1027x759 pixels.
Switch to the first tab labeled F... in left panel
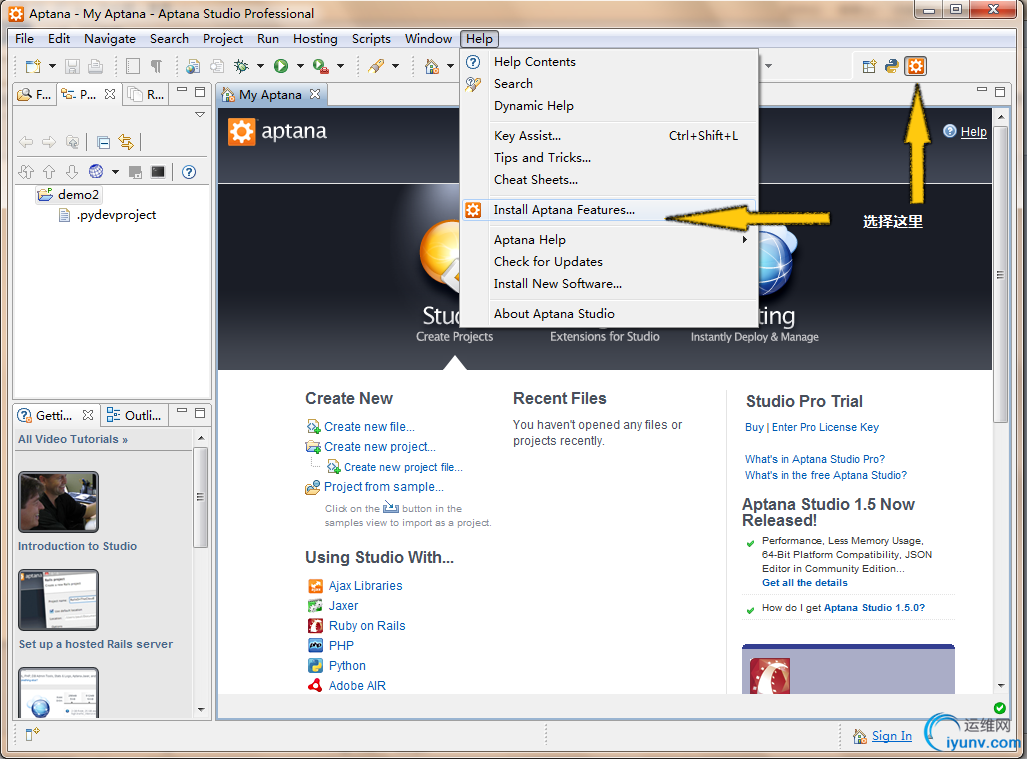click(x=34, y=94)
